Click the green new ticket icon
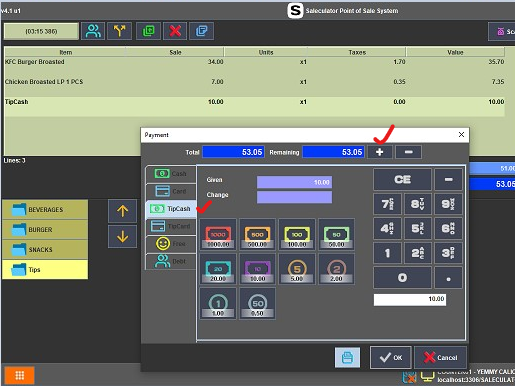This screenshot has width=515, height=386. point(148,31)
